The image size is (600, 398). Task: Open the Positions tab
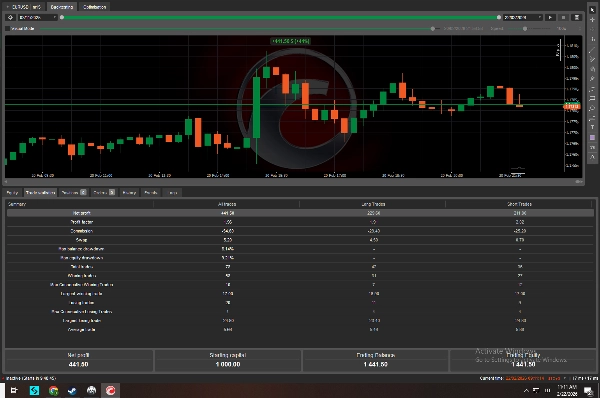point(73,192)
